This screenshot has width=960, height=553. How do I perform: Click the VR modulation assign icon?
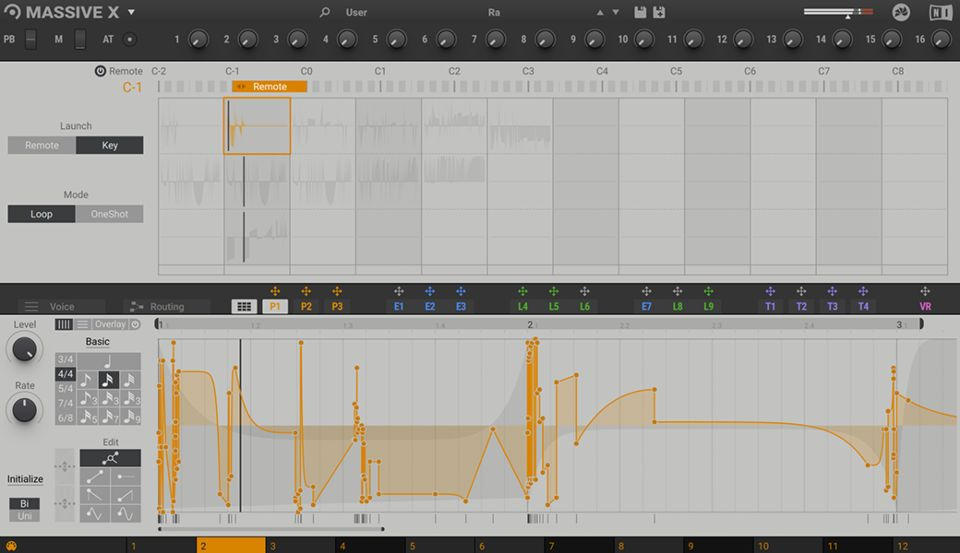coord(925,292)
